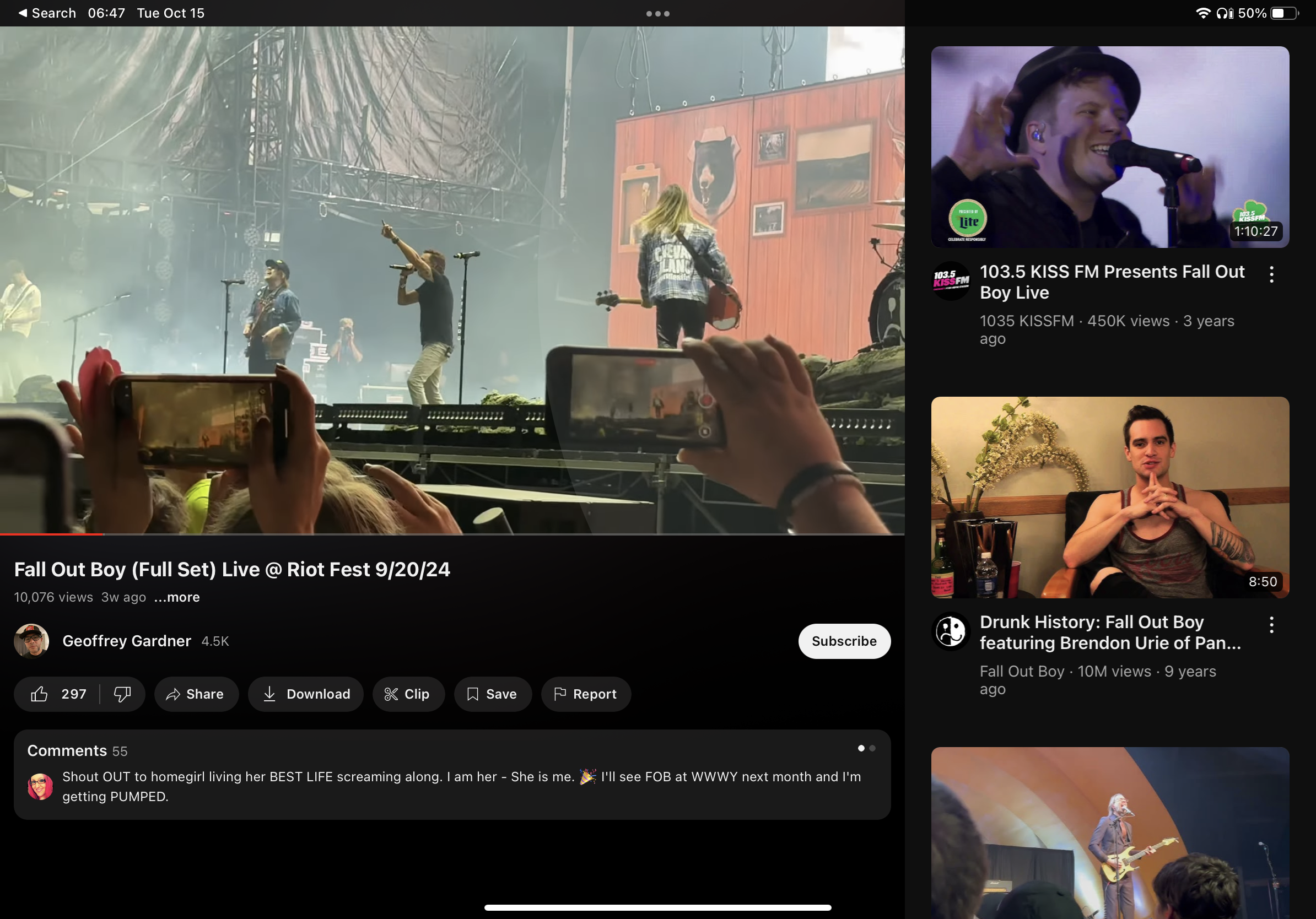Tap the battery indicator icon
1316x919 pixels.
[x=1286, y=13]
